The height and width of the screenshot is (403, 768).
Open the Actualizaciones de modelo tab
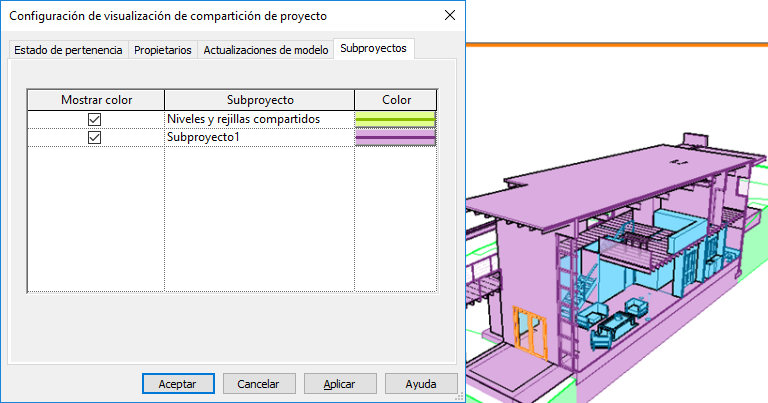[x=265, y=50]
